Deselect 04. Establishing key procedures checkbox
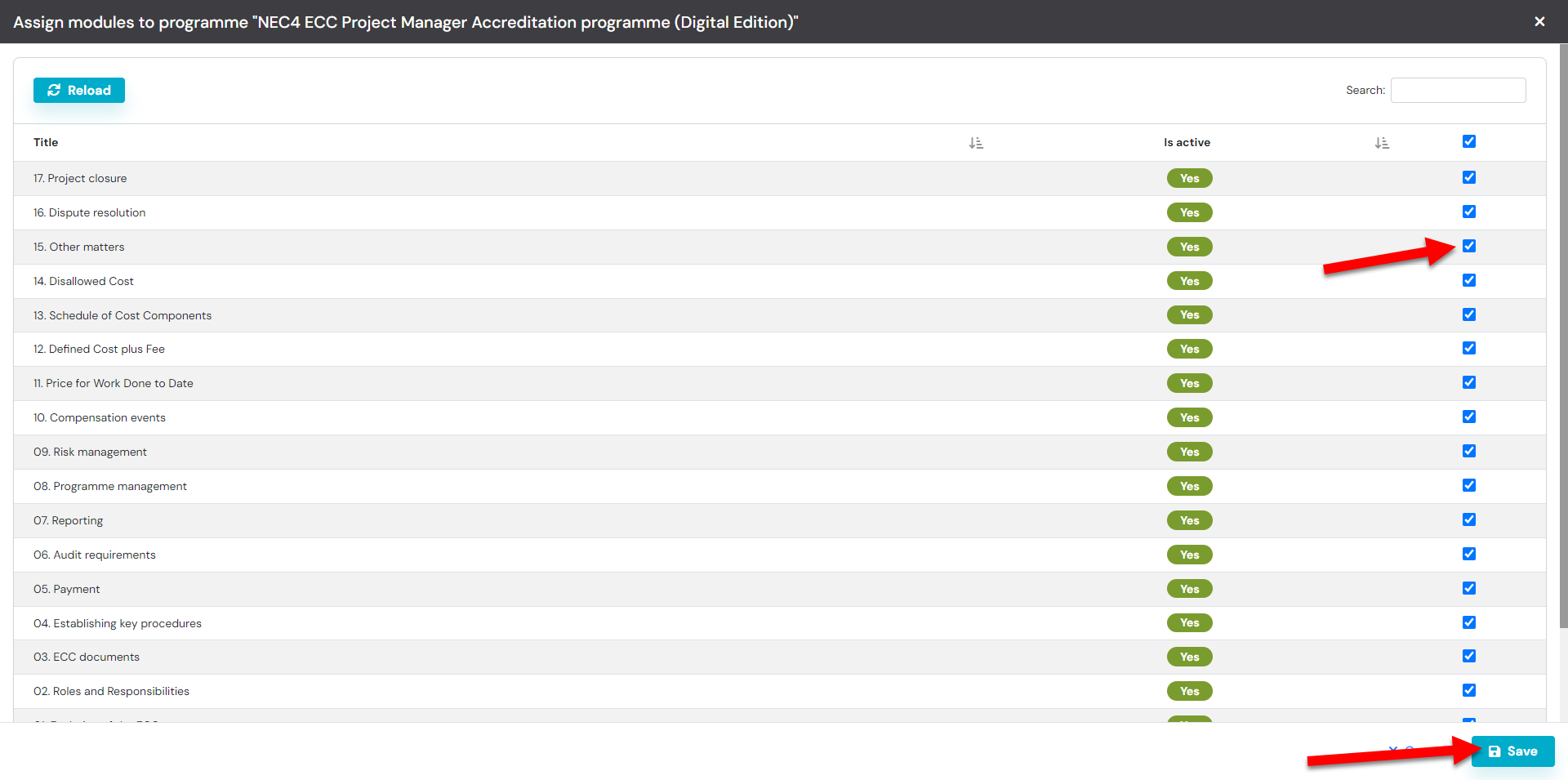 coord(1469,622)
